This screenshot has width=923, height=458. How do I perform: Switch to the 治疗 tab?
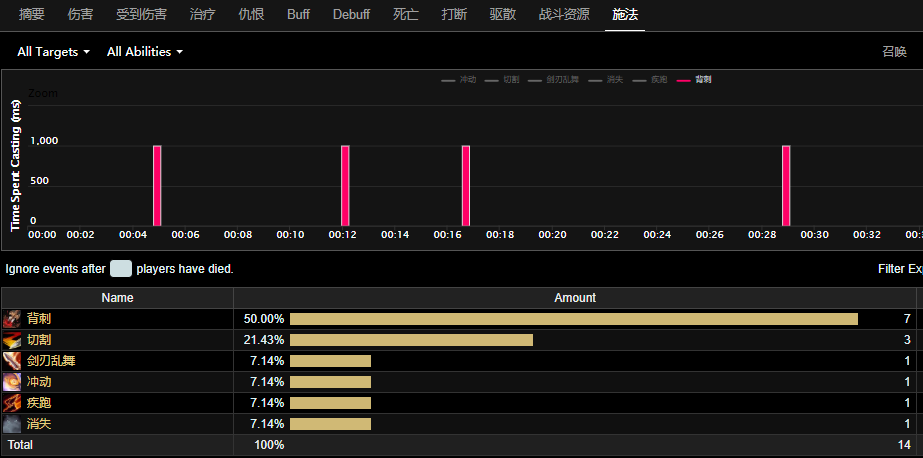pyautogui.click(x=202, y=15)
